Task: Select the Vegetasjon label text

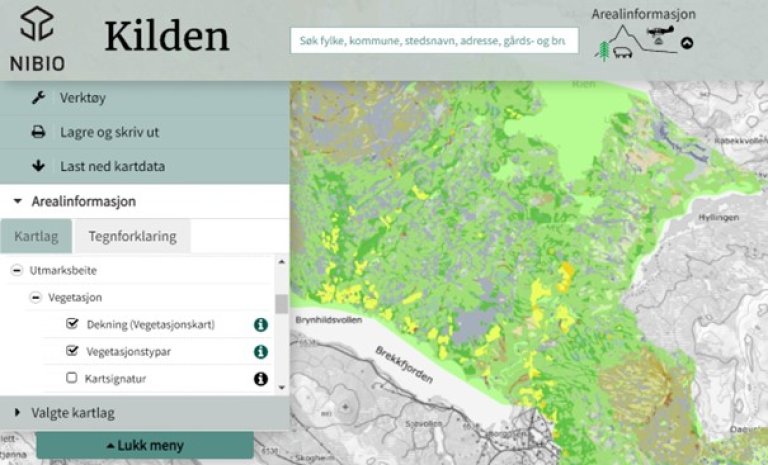Action: pyautogui.click(x=75, y=297)
